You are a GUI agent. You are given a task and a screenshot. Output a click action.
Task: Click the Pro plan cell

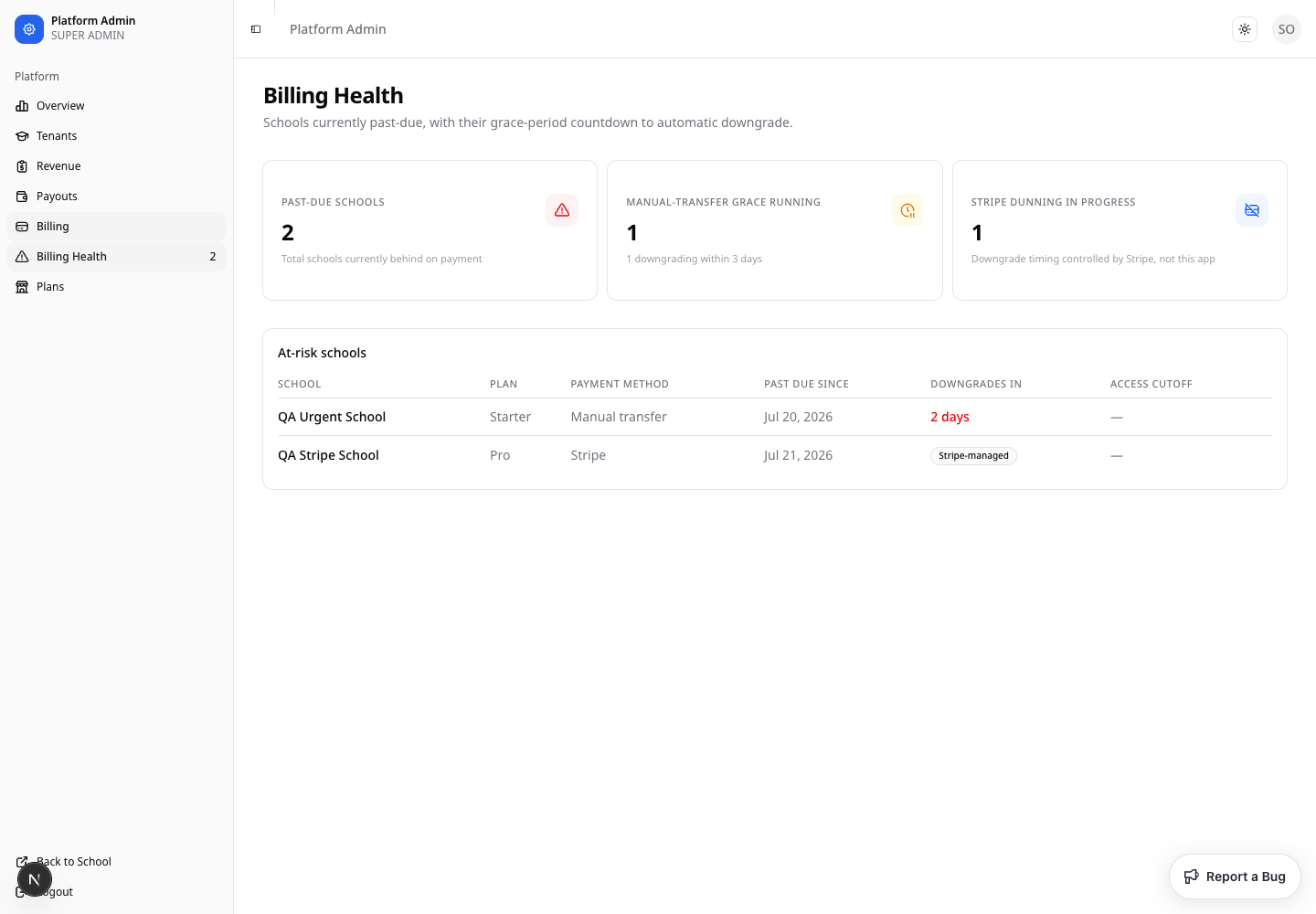[x=500, y=455]
